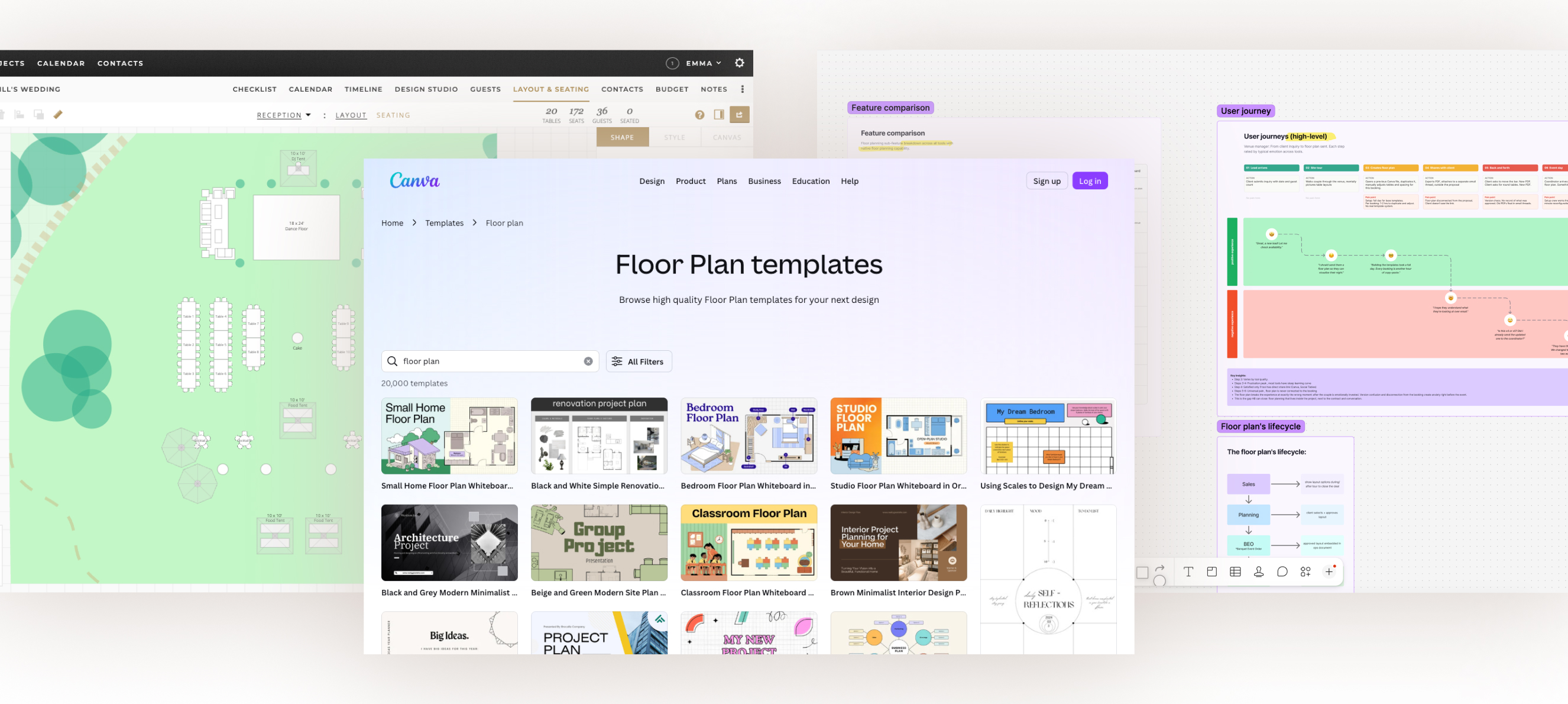Select the 18 x 24 Dance Floor object
Image resolution: width=1568 pixels, height=704 pixels.
(296, 227)
